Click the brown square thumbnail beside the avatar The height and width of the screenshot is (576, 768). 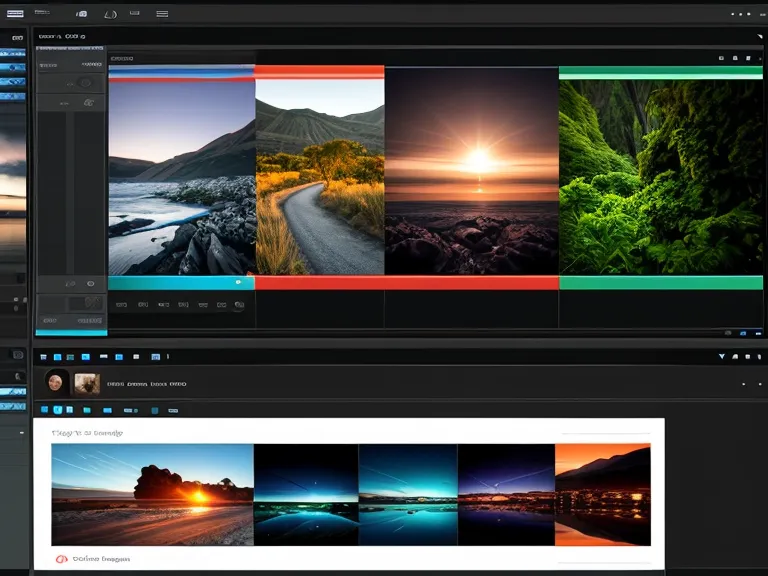click(x=87, y=384)
